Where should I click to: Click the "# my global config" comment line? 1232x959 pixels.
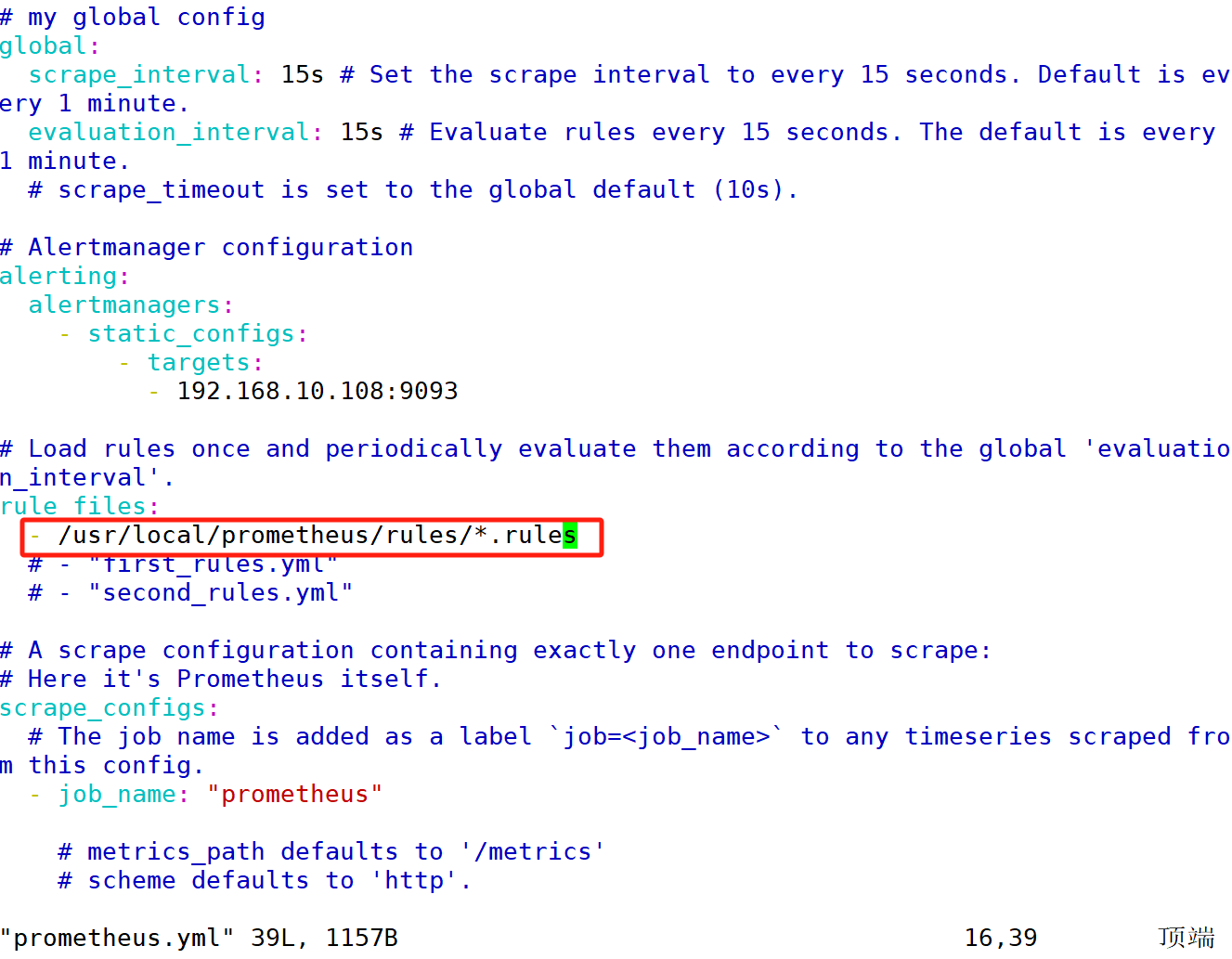[133, 18]
